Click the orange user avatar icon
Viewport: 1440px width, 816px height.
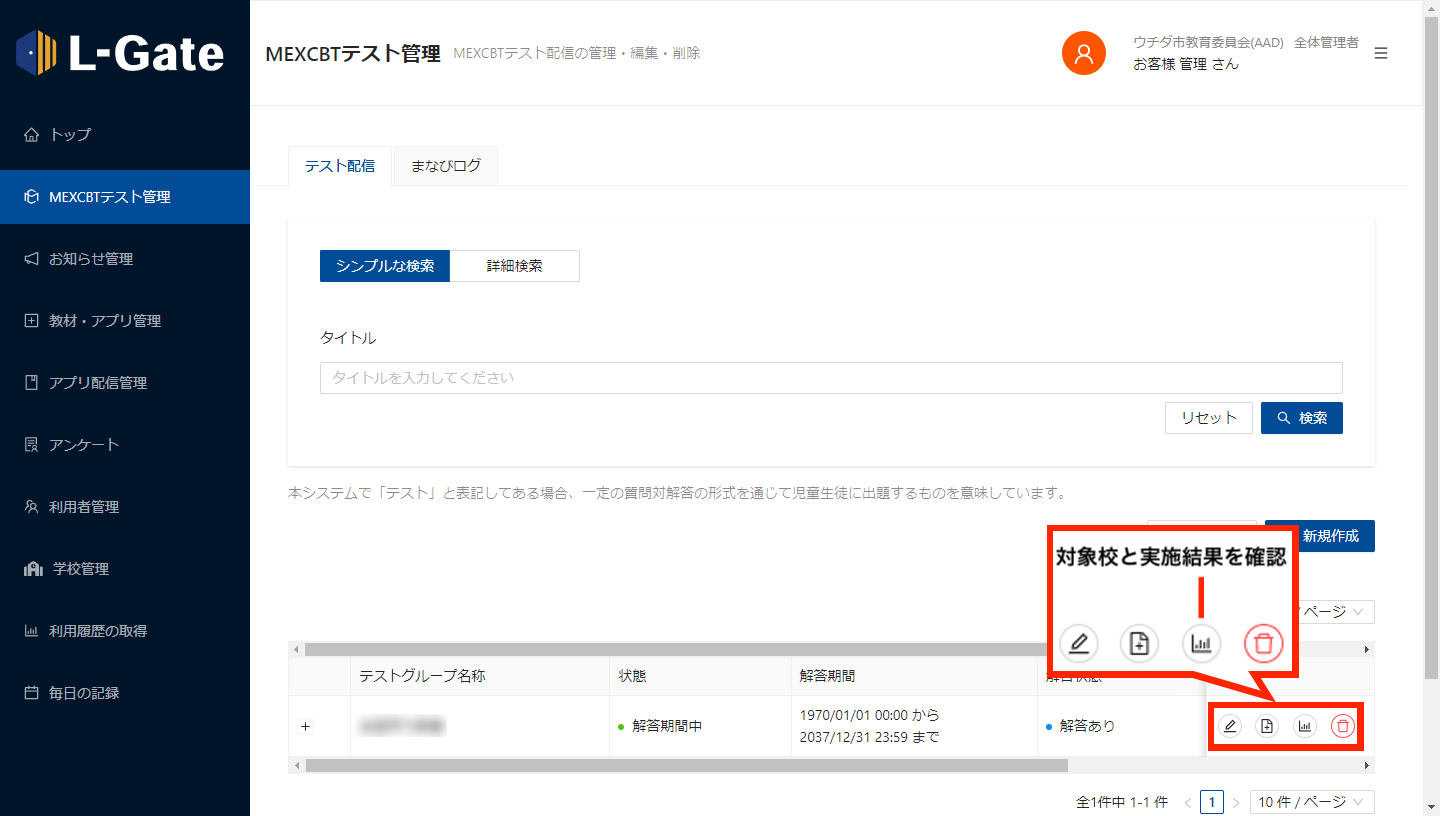click(x=1083, y=53)
